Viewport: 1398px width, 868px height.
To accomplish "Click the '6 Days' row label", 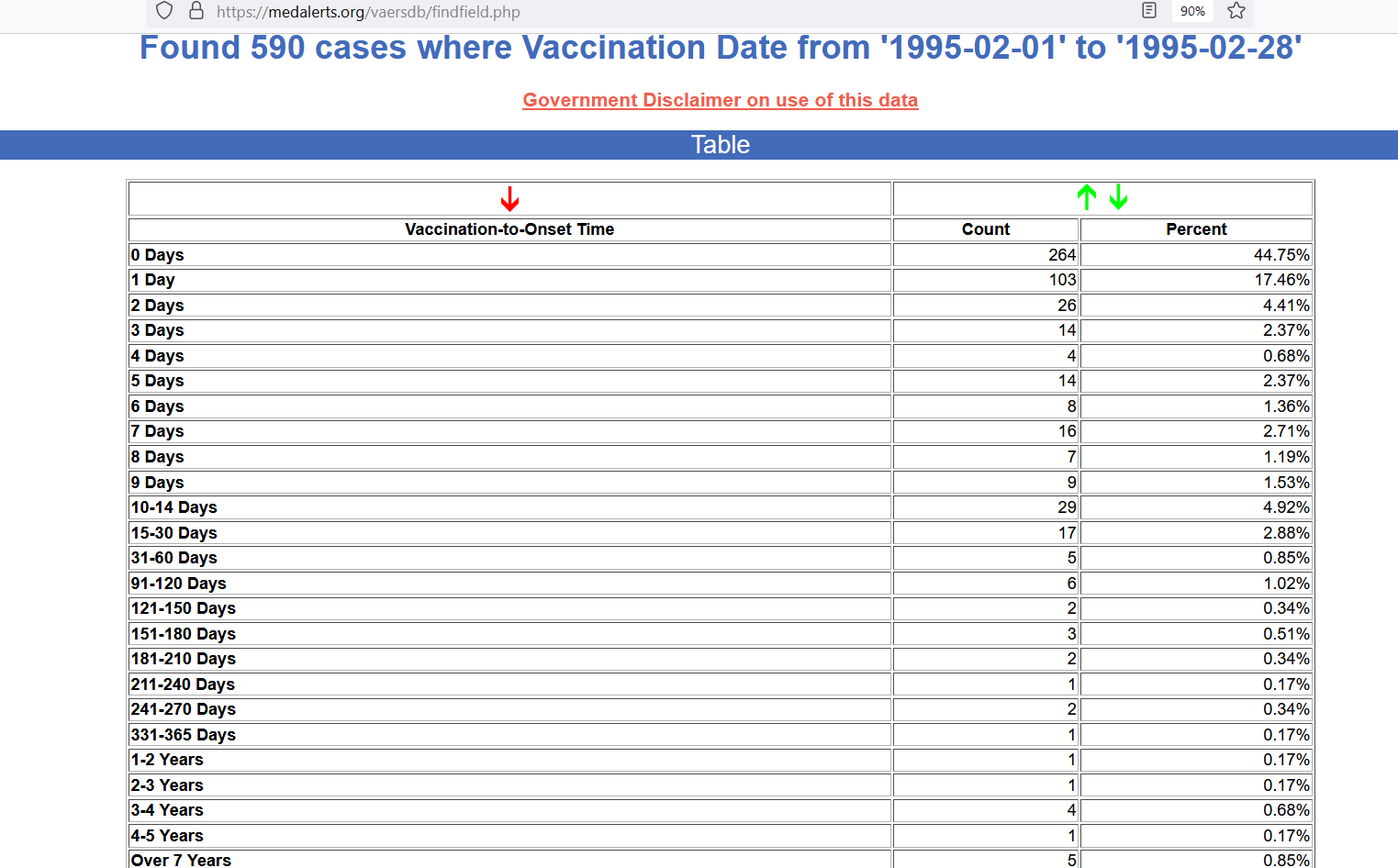I will point(158,406).
